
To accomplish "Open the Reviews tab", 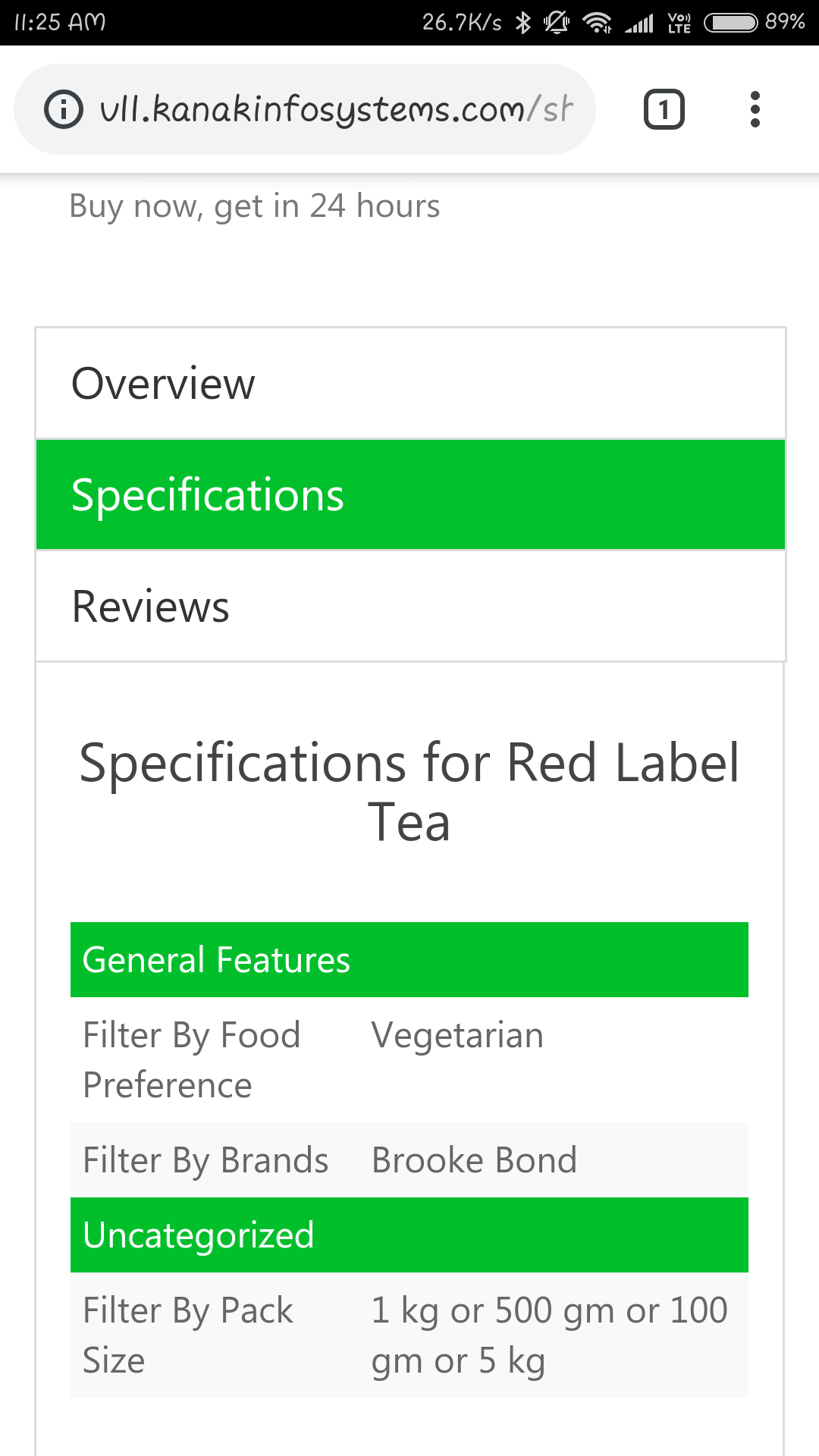I will pyautogui.click(x=410, y=606).
